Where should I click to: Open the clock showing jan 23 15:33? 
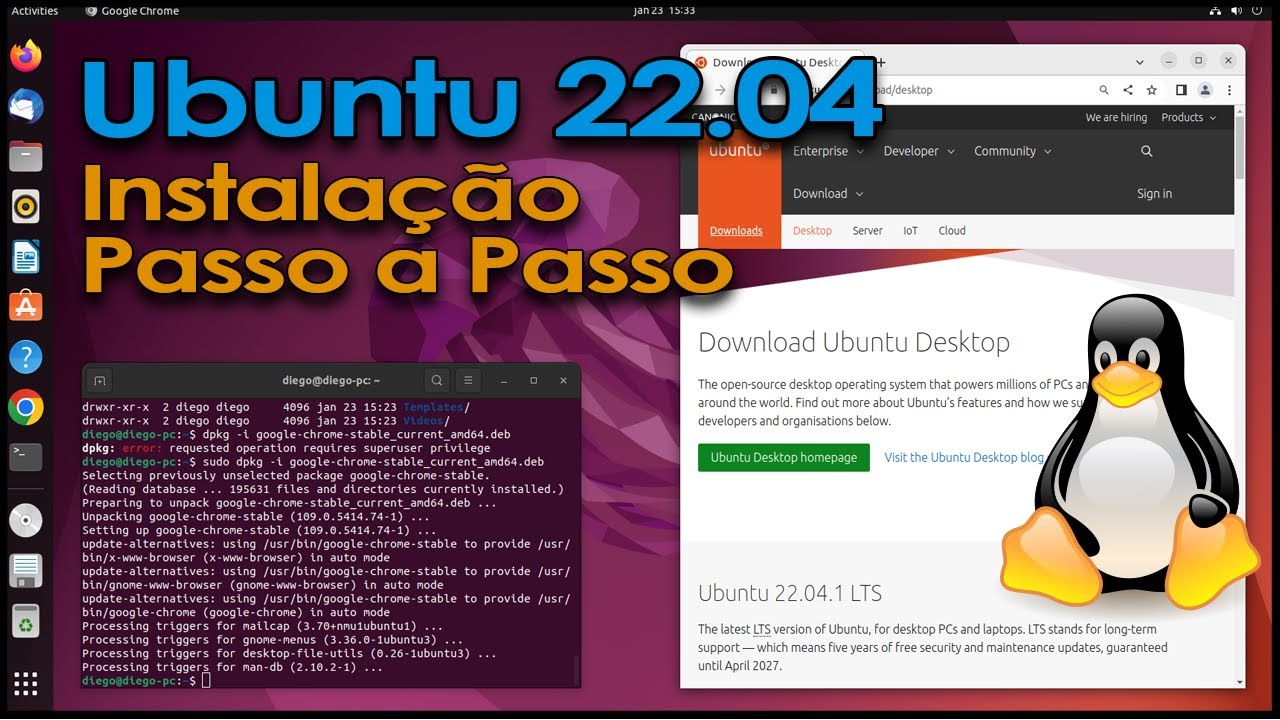(x=664, y=11)
